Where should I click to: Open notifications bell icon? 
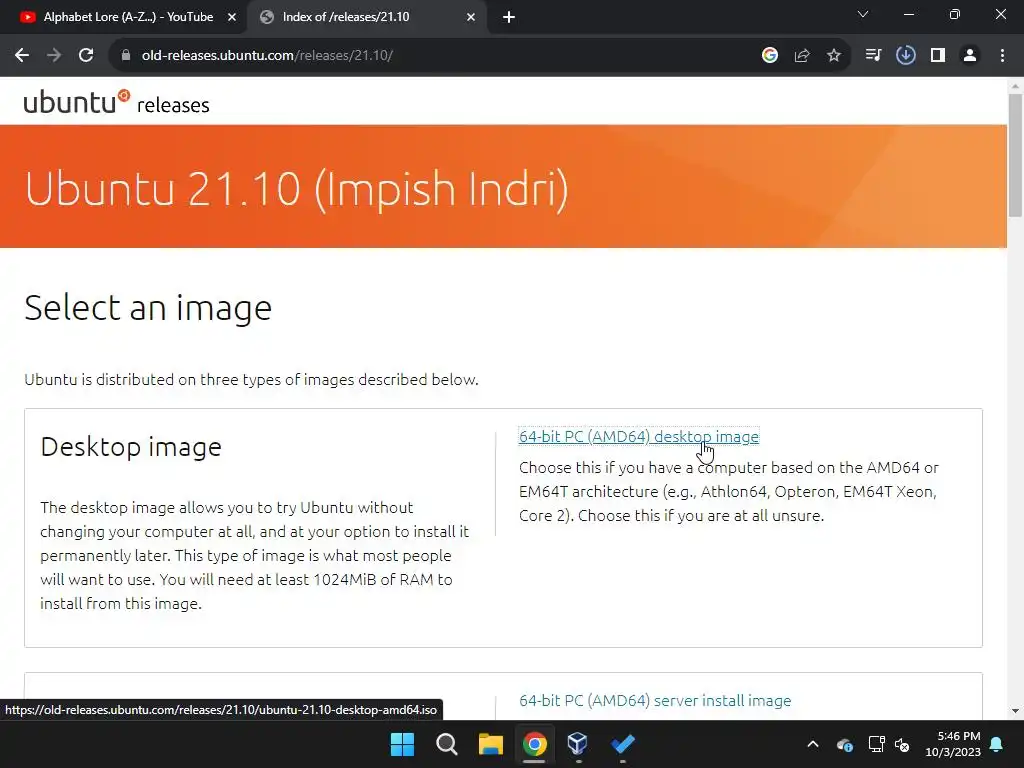tap(997, 744)
